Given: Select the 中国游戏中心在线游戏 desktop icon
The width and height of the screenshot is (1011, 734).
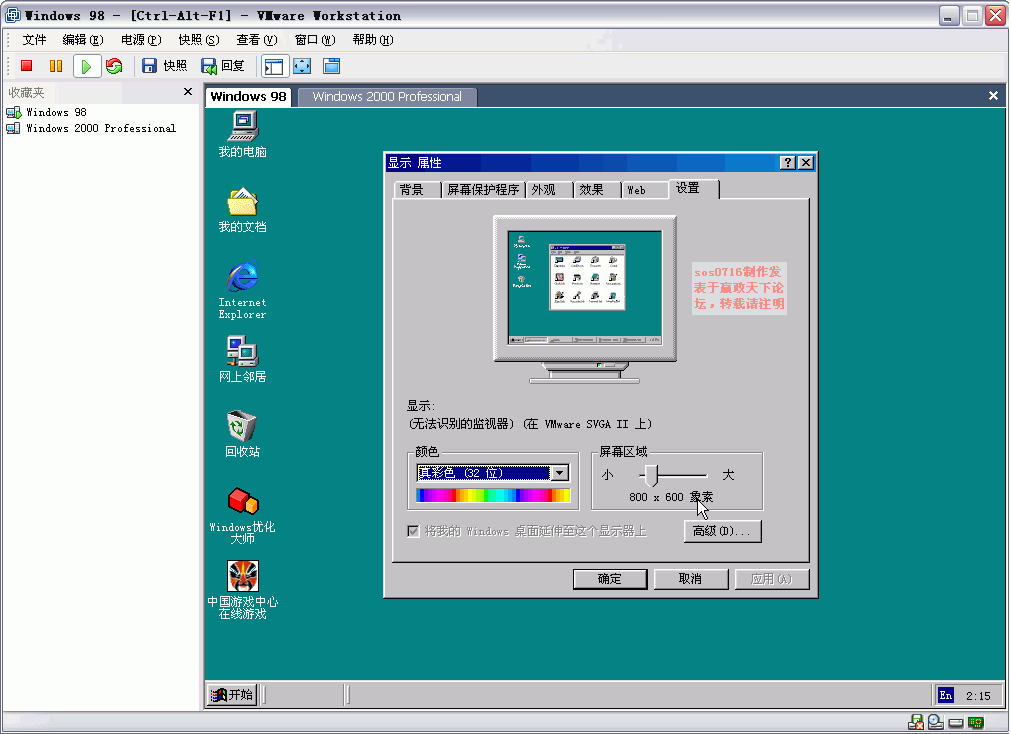Looking at the screenshot, I should coord(242,590).
